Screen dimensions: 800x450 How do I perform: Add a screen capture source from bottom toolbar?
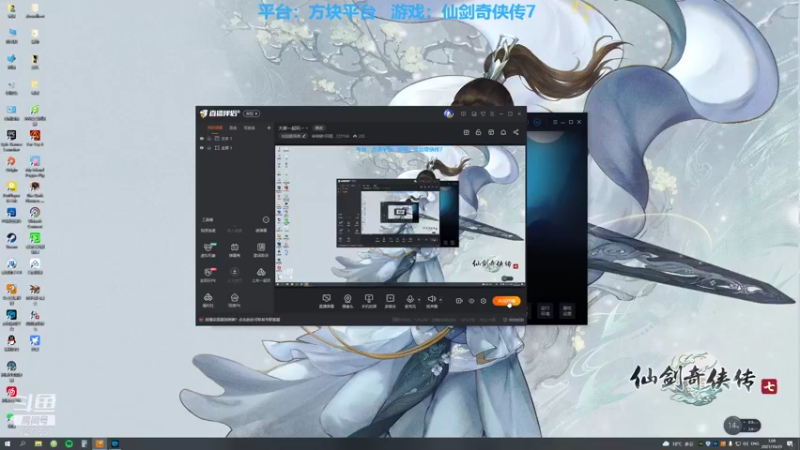pos(327,299)
